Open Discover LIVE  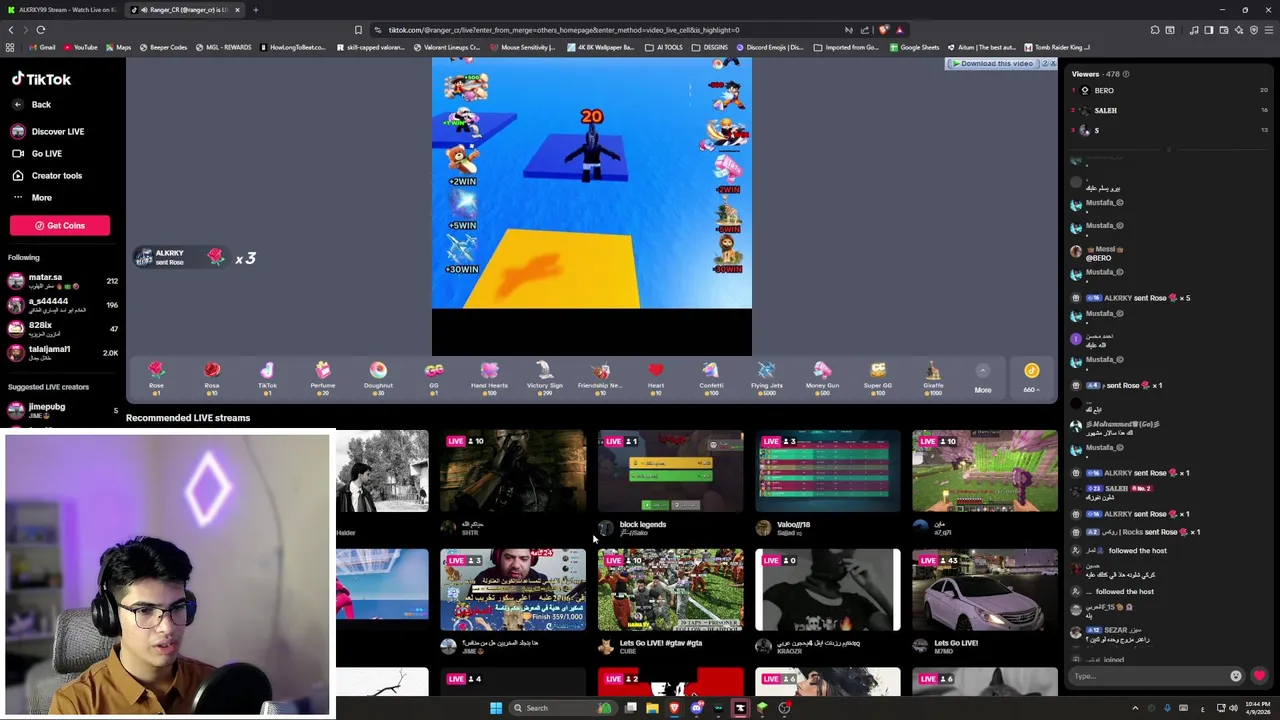coord(48,131)
